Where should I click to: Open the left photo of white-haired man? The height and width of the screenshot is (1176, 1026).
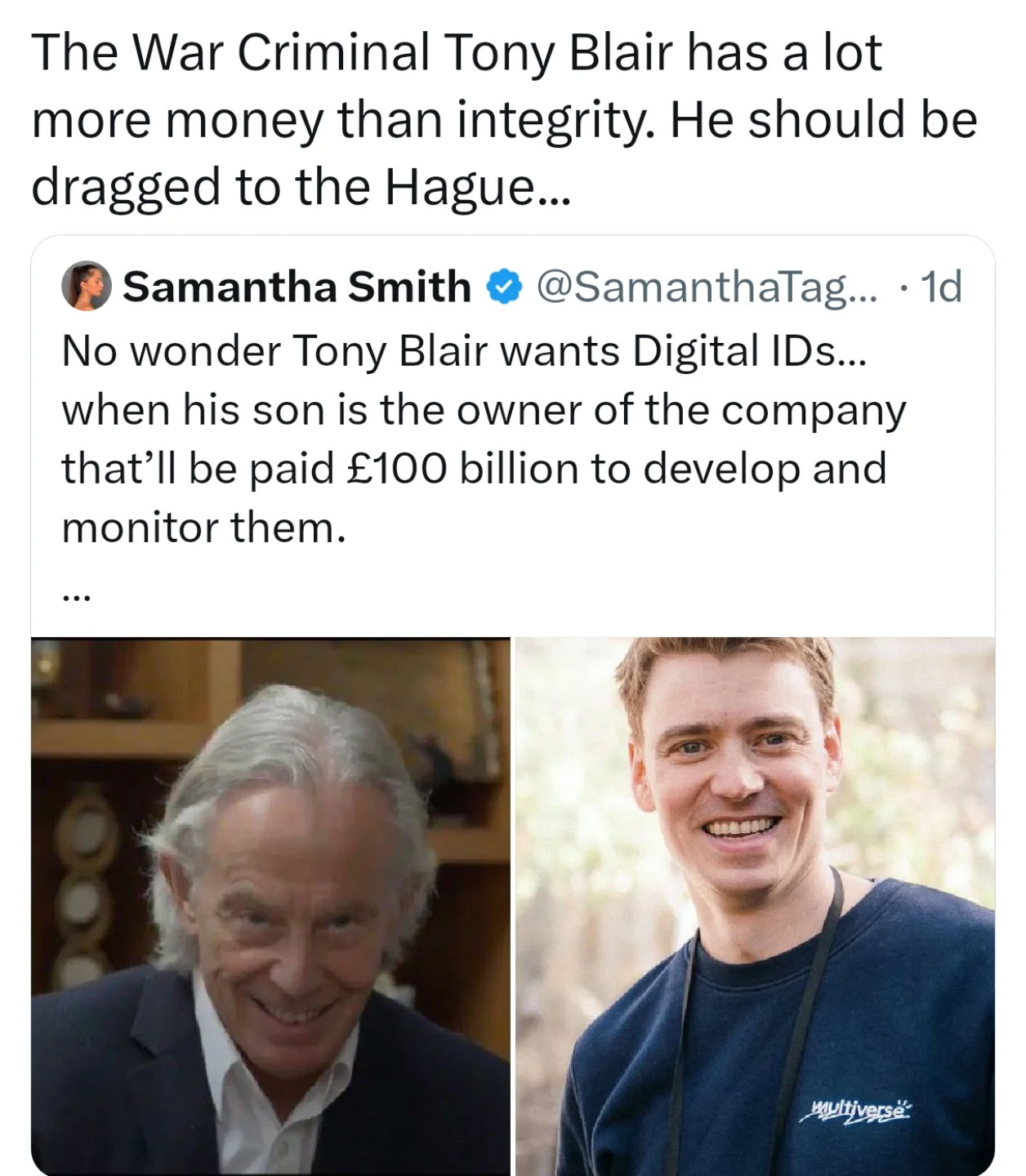270,906
